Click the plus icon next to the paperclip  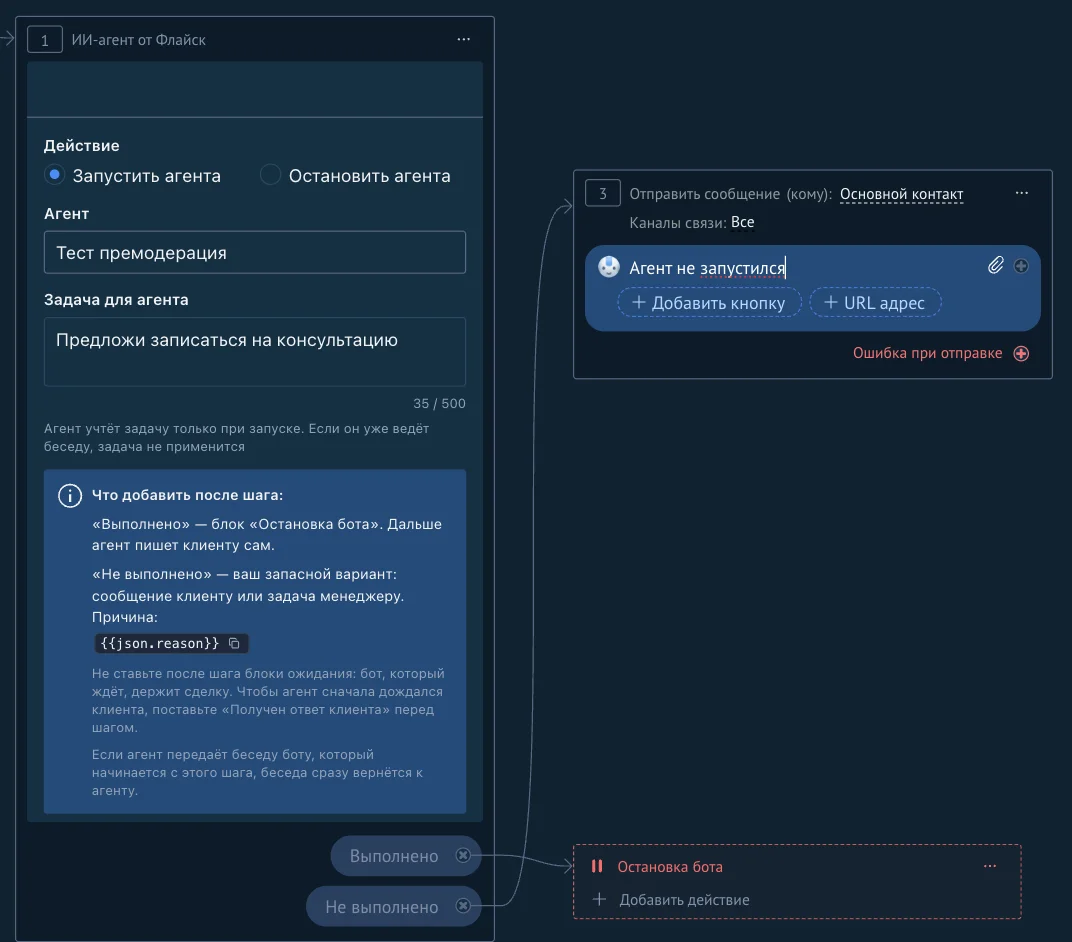(x=1021, y=266)
